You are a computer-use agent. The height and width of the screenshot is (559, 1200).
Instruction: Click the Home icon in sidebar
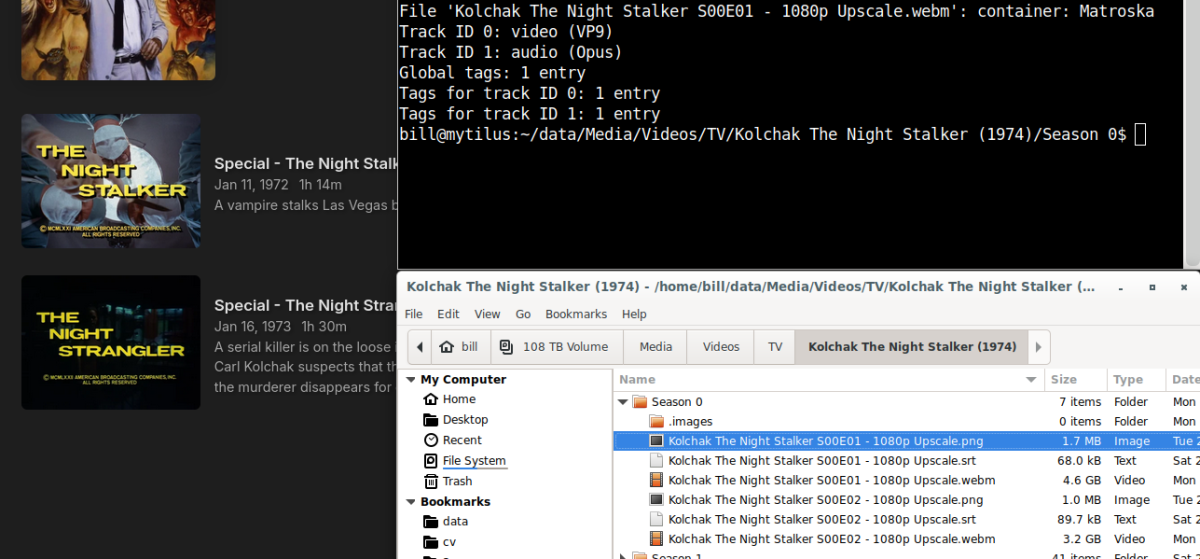[431, 399]
